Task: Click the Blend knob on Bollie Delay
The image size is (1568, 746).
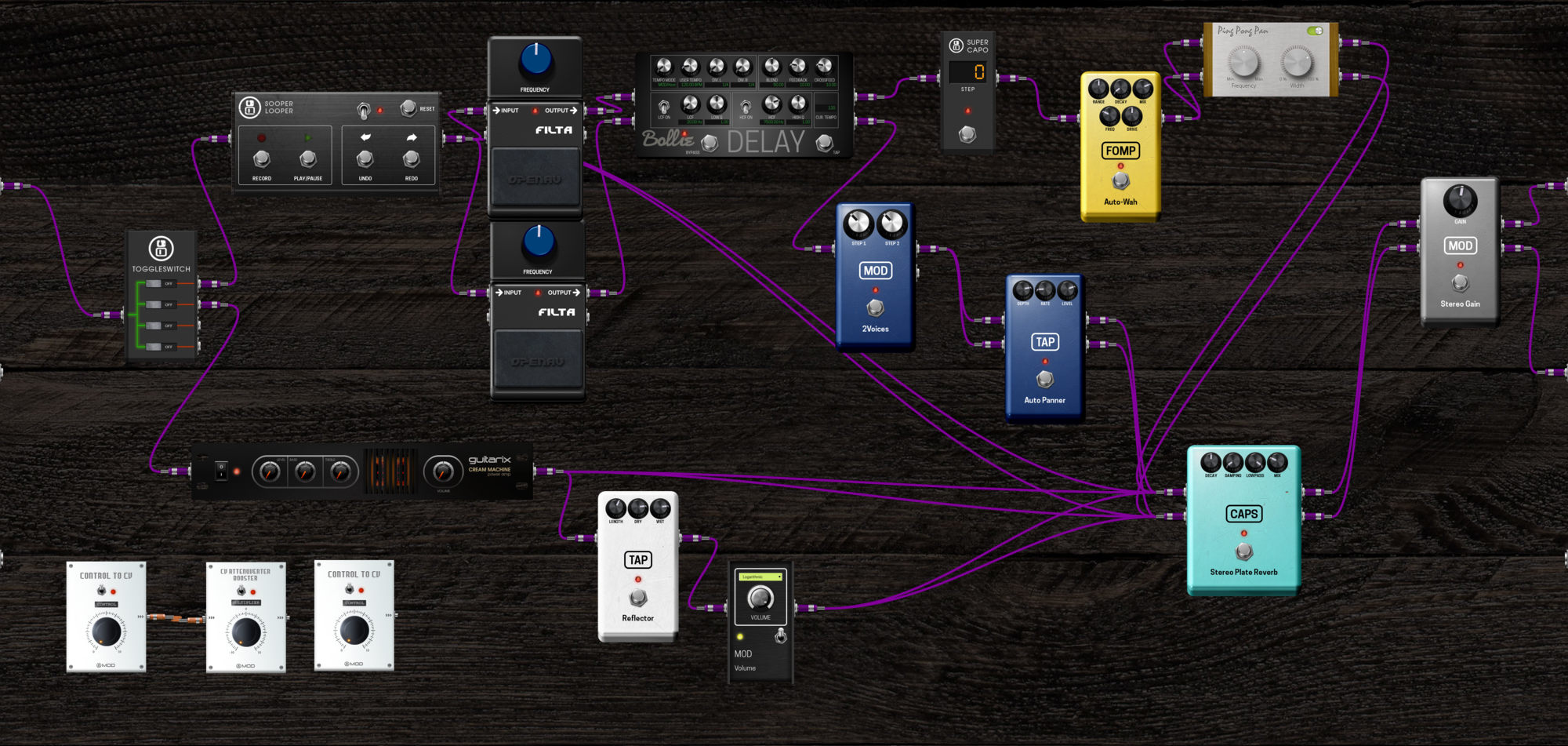Action: coord(772,67)
